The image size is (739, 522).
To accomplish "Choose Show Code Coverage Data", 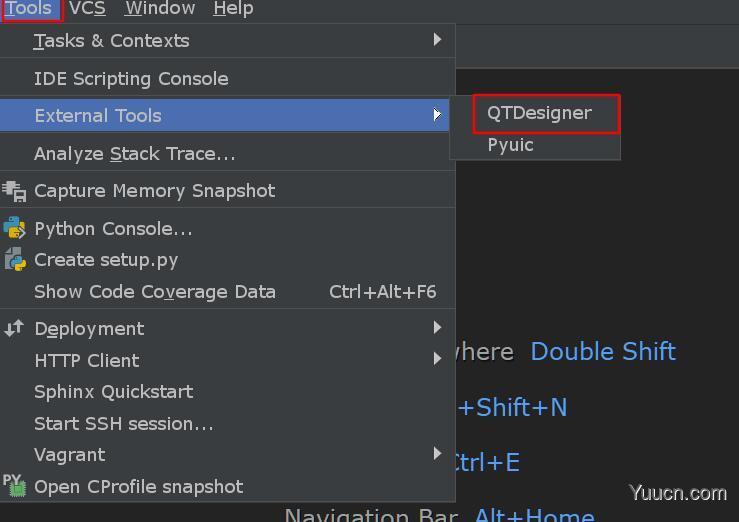I will 227,292.
